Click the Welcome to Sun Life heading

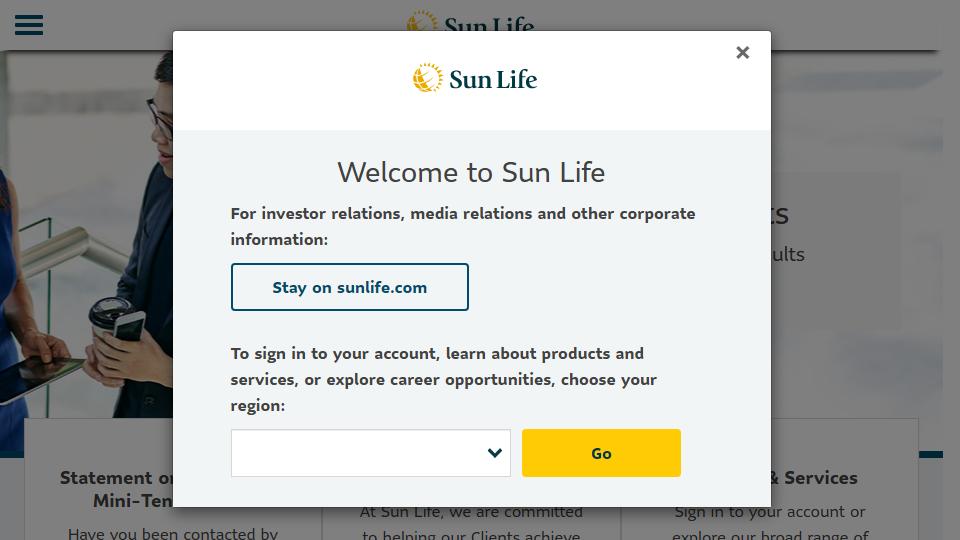coord(471,173)
